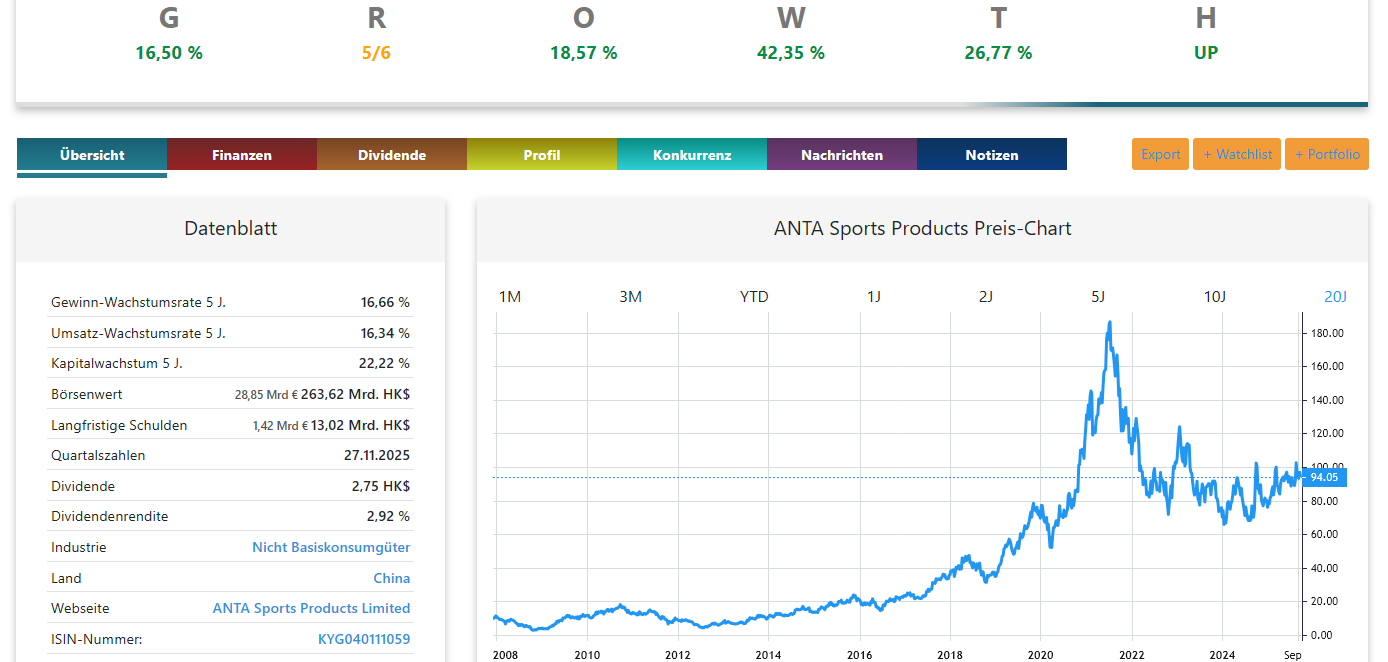Go to the Konkurrenz tab
Viewport: 1388px width, 662px height.
point(692,155)
